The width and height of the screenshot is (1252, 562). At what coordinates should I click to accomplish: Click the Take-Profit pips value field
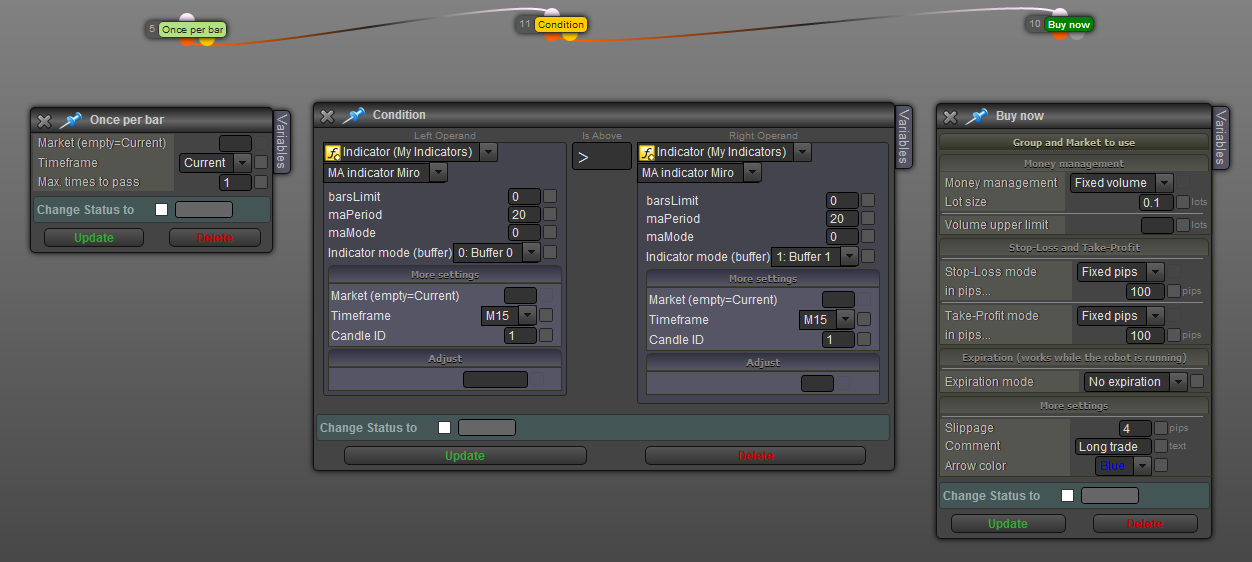(1145, 336)
